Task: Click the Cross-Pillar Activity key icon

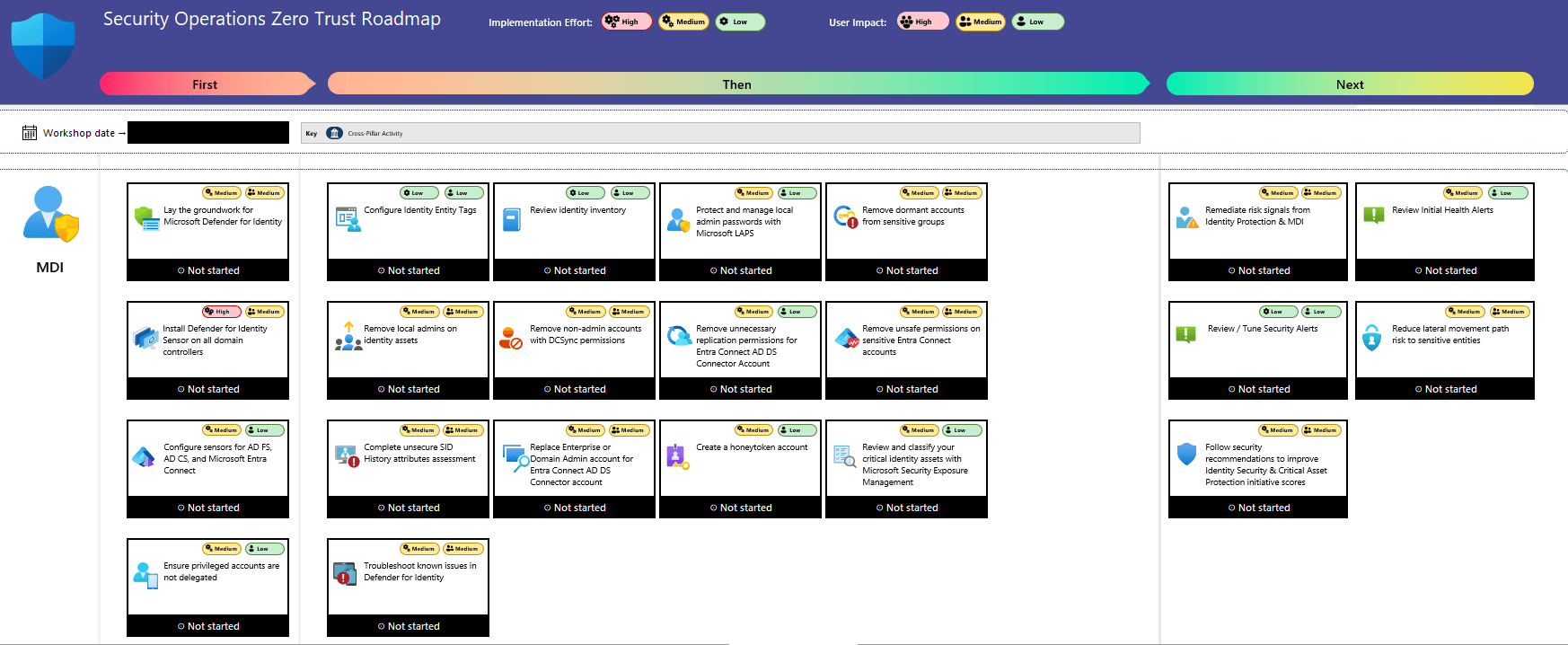Action: (334, 133)
